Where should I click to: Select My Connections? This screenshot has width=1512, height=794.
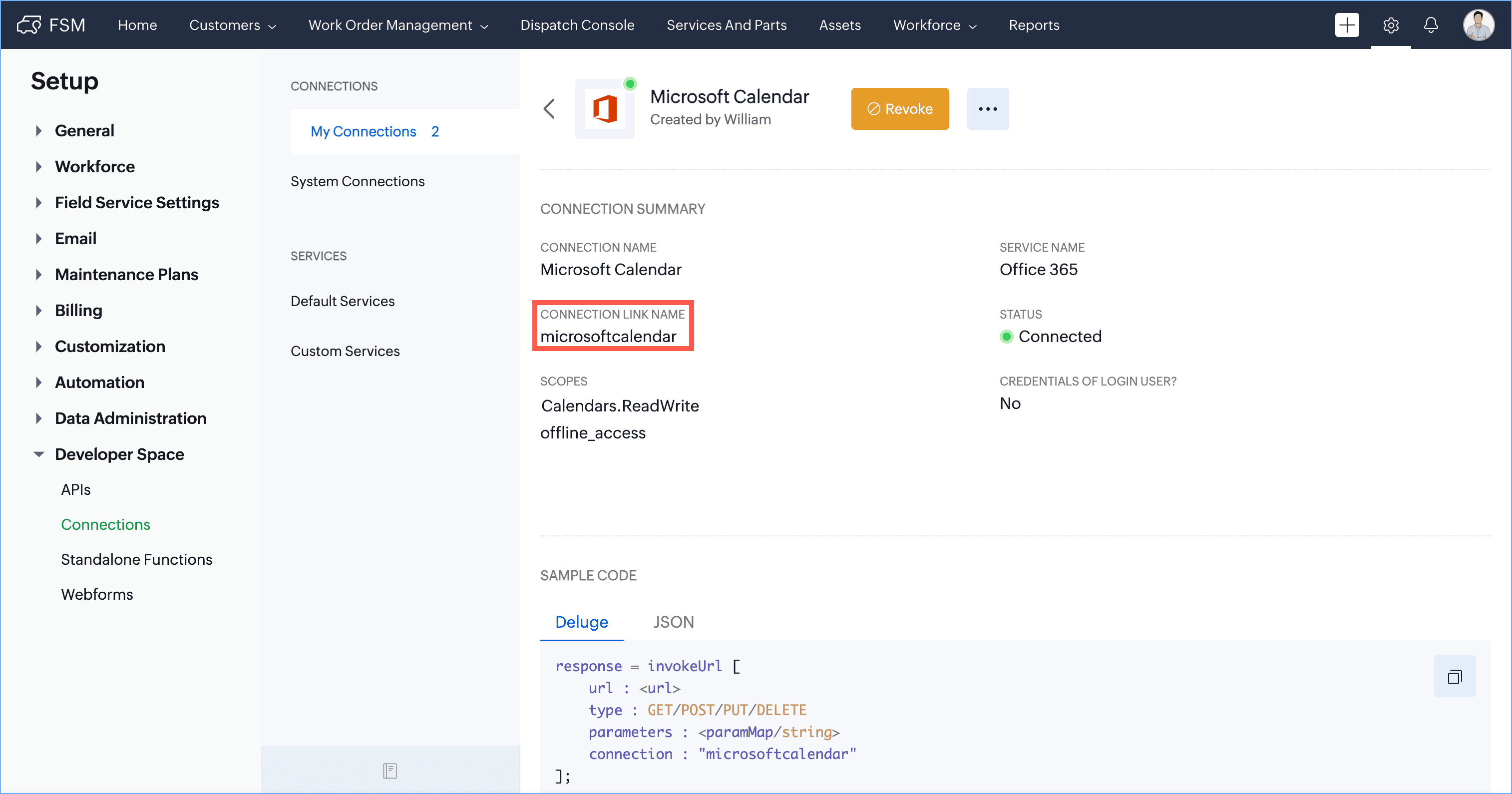point(405,131)
